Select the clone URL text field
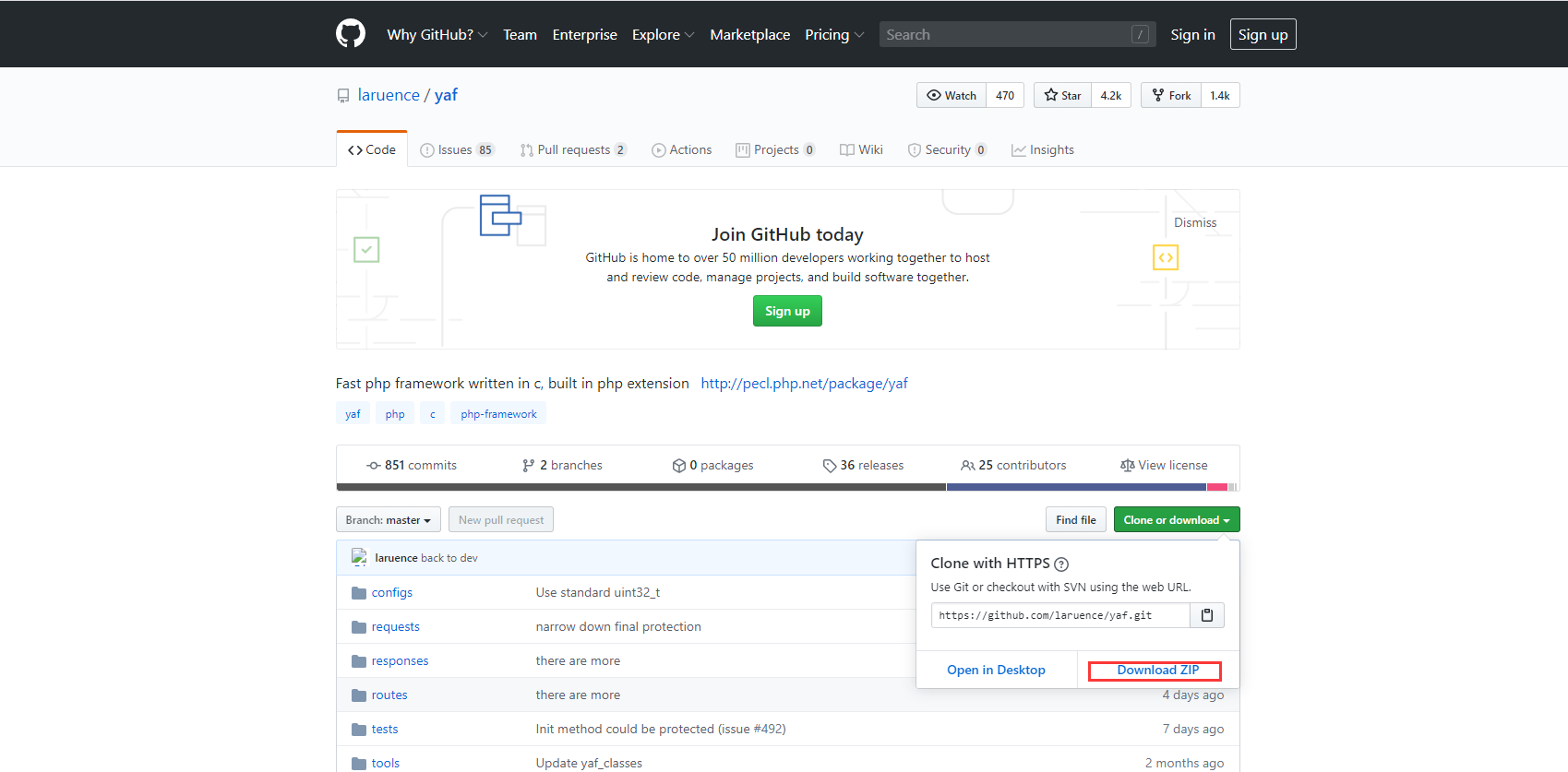1568x772 pixels. pyautogui.click(x=1060, y=615)
